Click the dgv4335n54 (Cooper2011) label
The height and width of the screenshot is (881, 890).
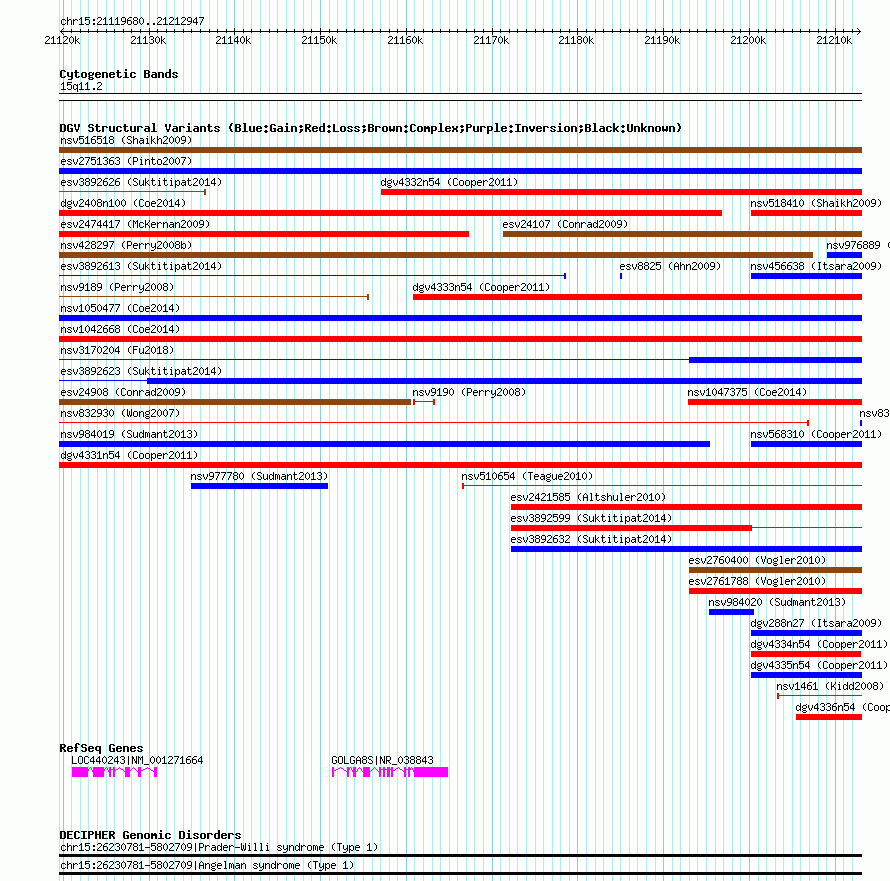pos(818,665)
